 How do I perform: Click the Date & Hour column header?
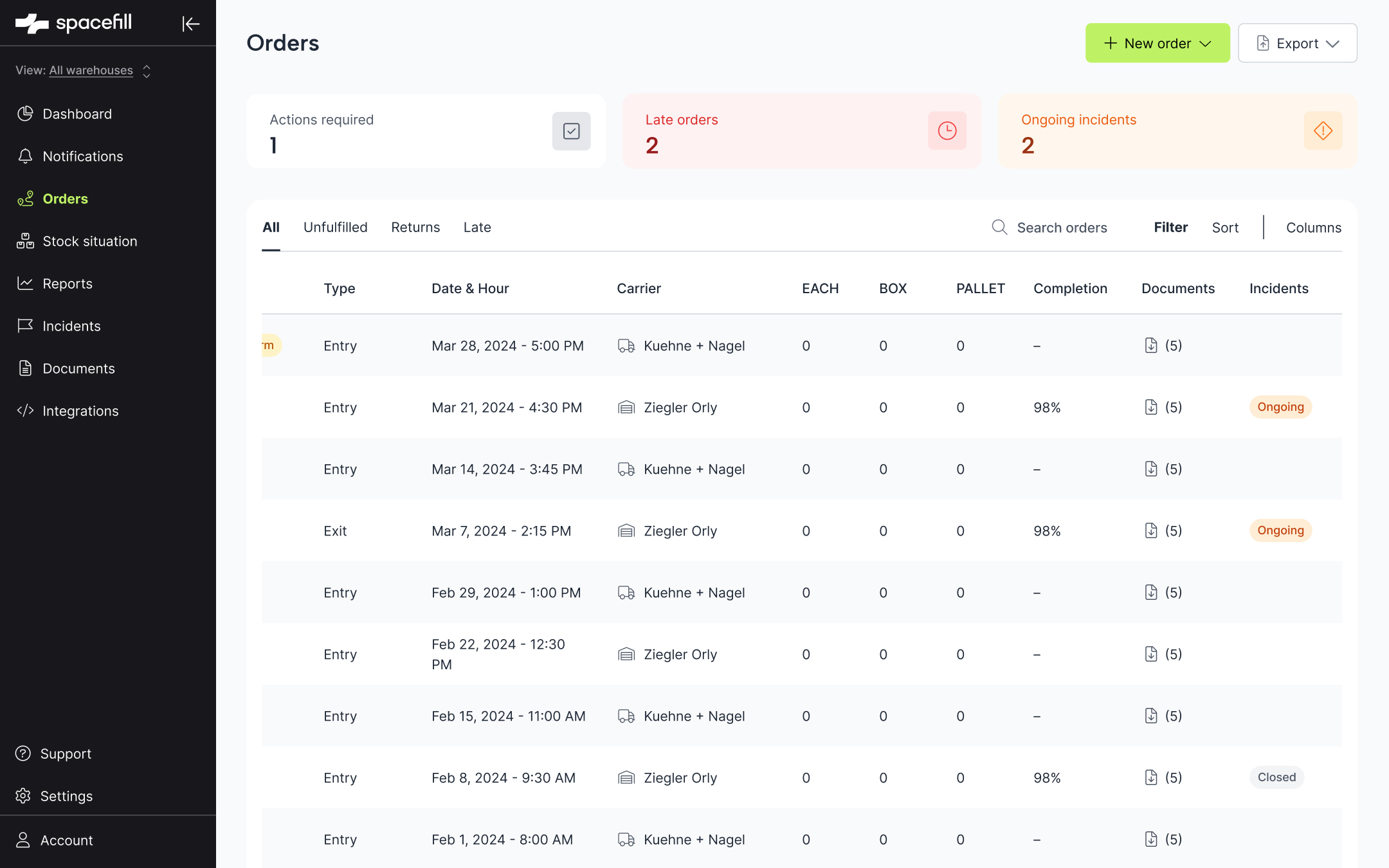[x=470, y=289]
